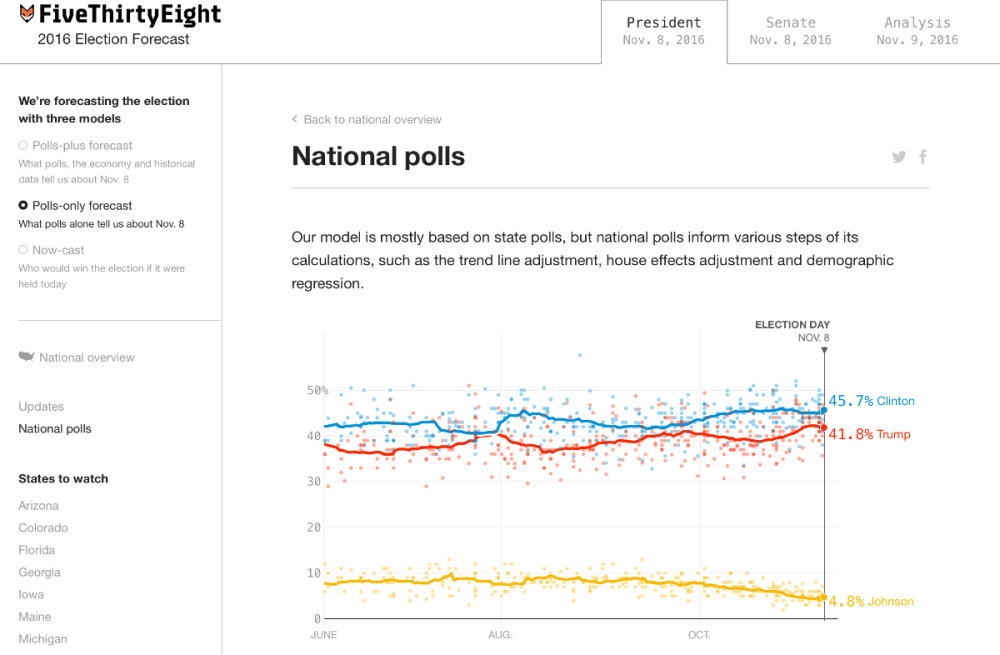Click the blue Clinton 45.7% endpoint dot

pyautogui.click(x=824, y=410)
